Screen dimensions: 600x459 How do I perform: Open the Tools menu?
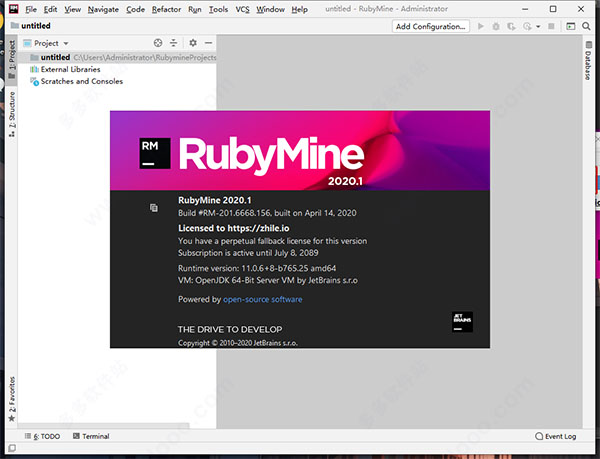(x=218, y=10)
